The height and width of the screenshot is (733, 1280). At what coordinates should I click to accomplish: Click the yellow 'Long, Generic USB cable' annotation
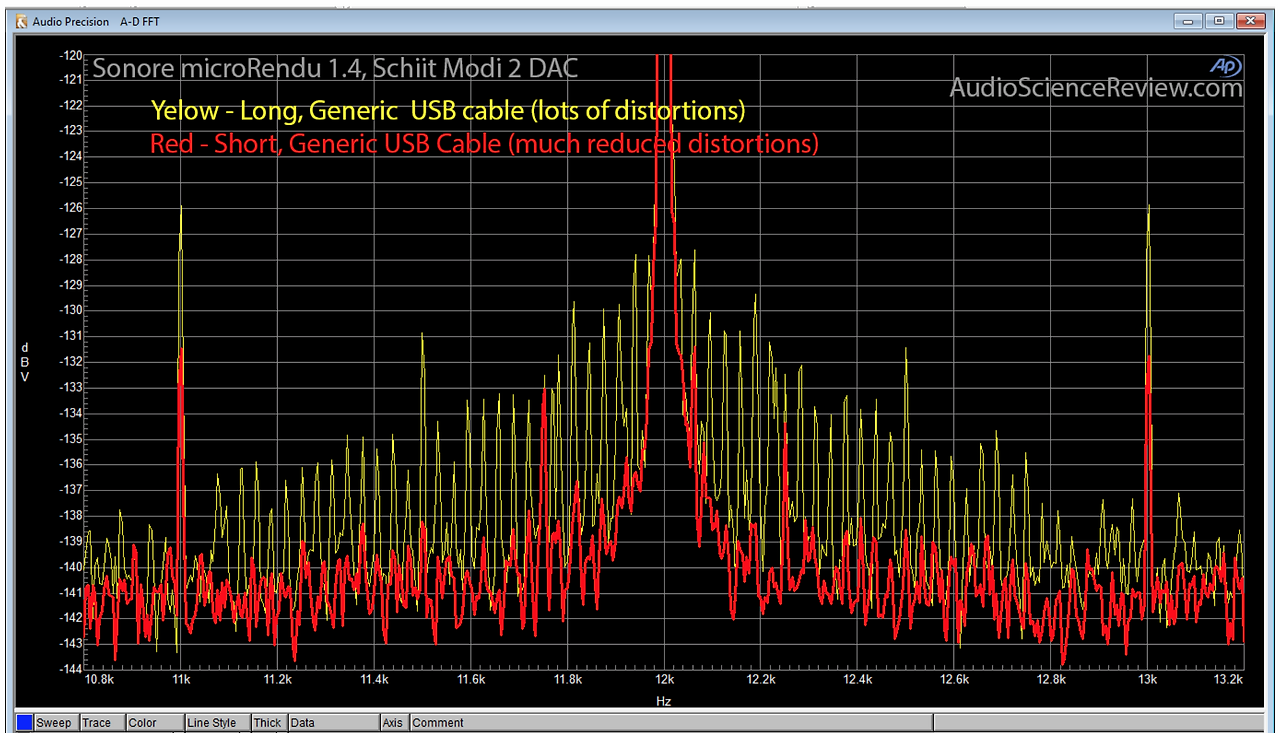[449, 110]
